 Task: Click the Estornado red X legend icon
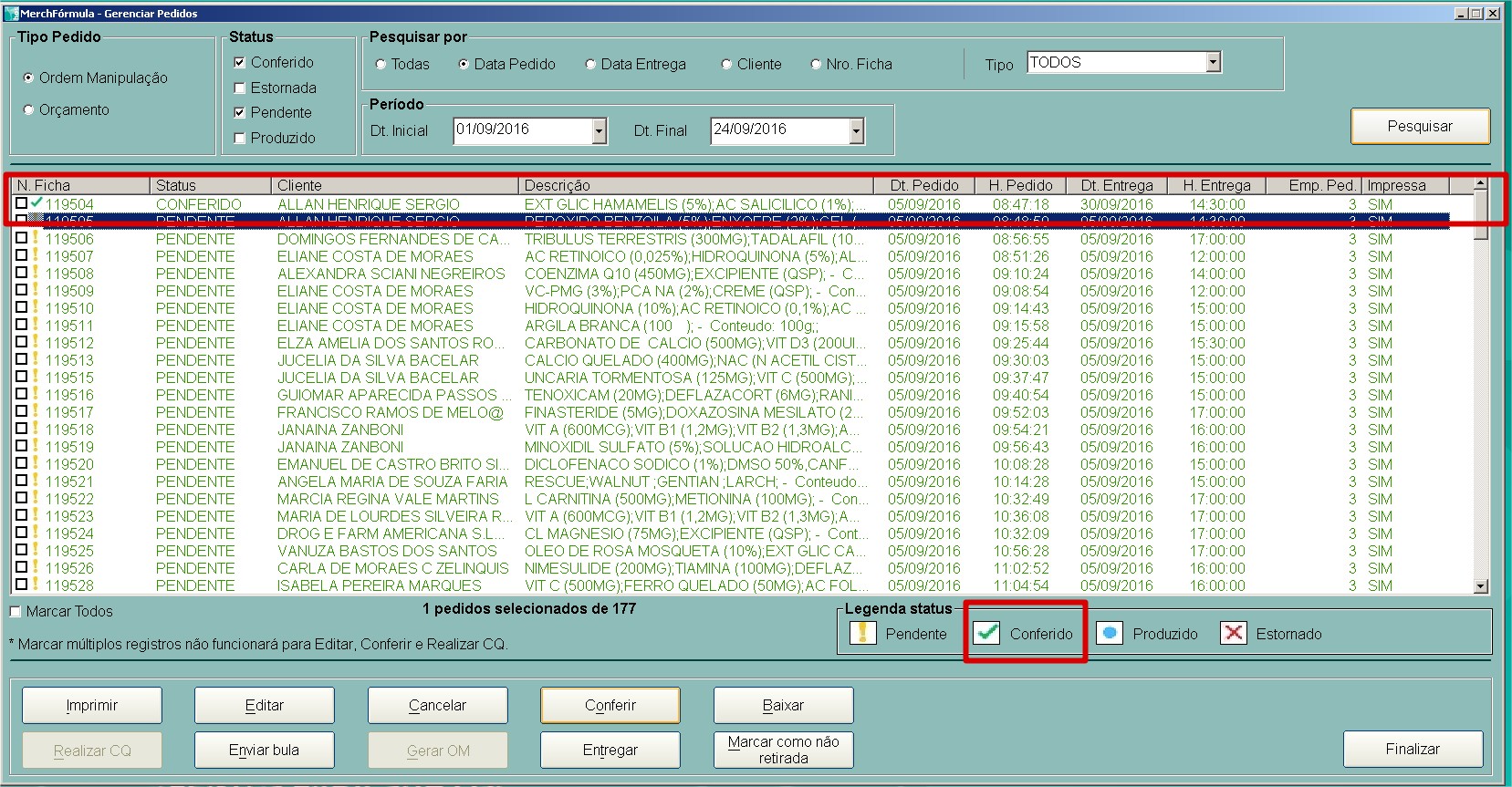coord(1234,633)
